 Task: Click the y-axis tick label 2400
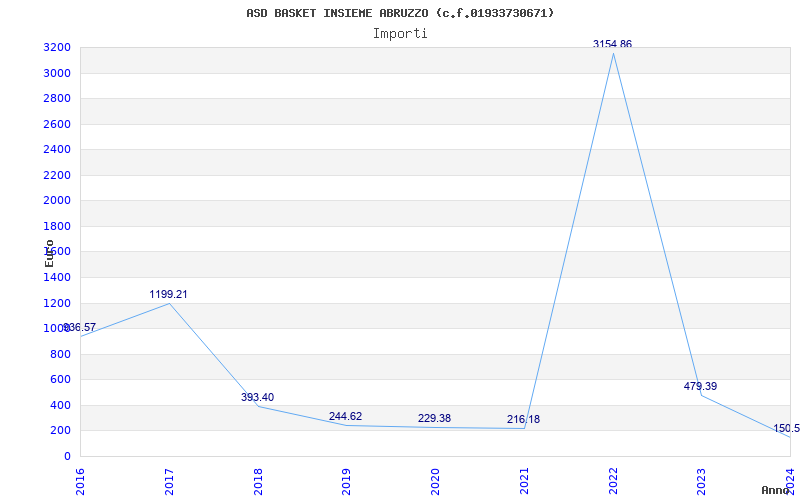[57, 149]
